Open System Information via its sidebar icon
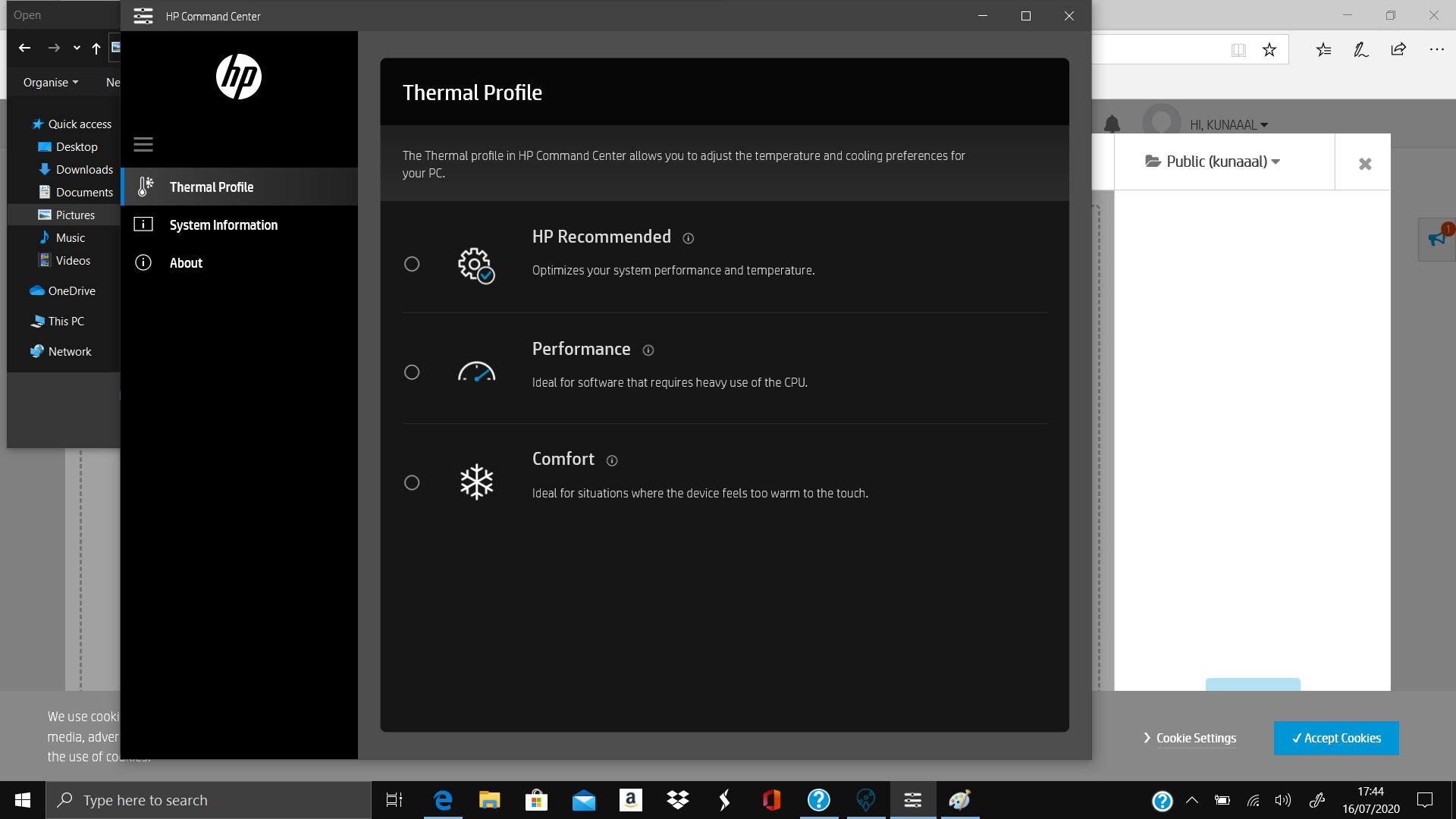The width and height of the screenshot is (1456, 819). pos(144,224)
